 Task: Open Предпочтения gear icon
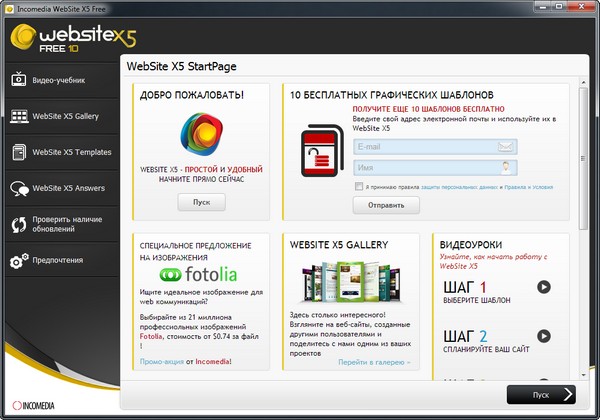[18, 261]
